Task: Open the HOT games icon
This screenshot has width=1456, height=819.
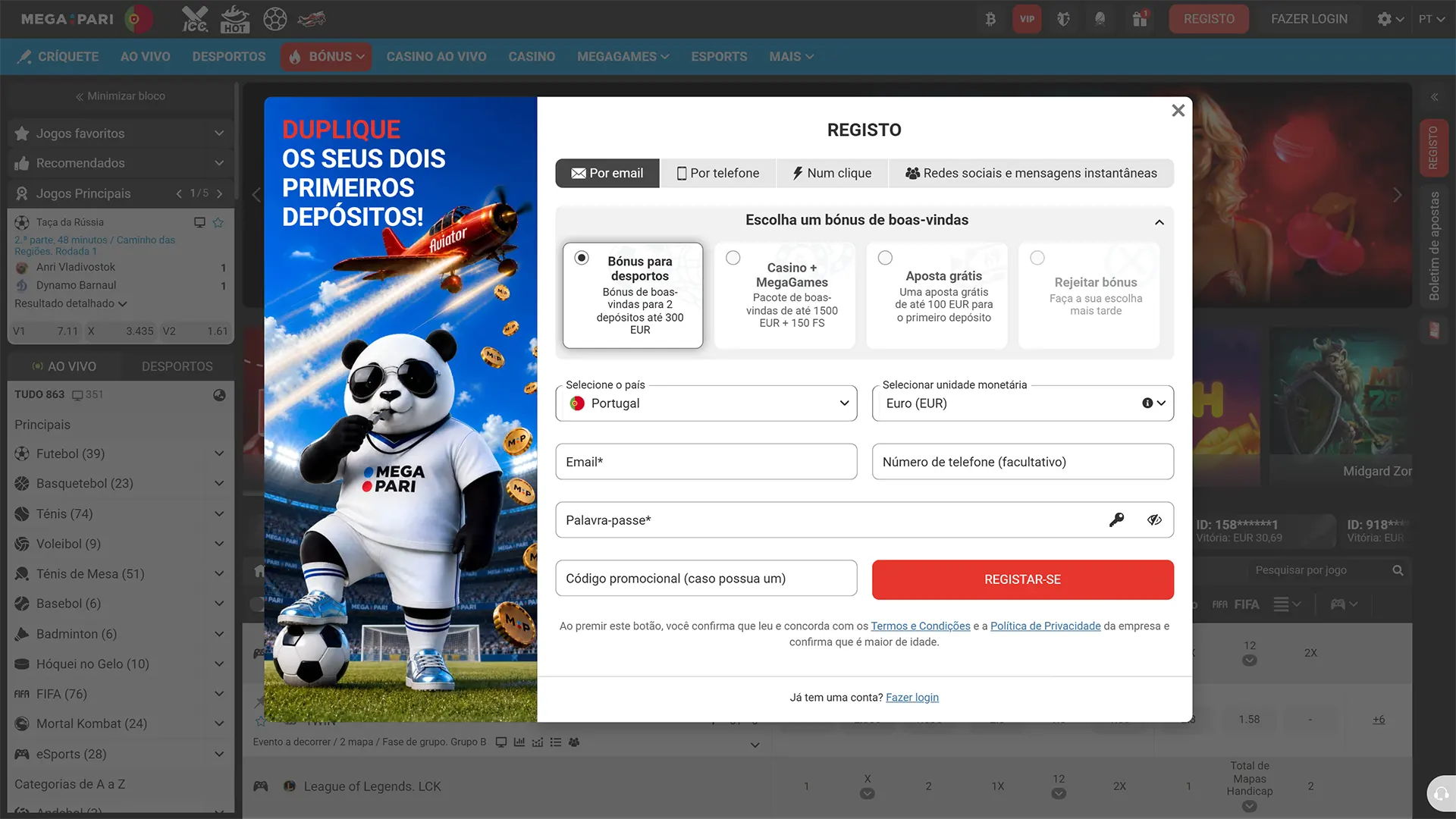Action: (x=234, y=19)
